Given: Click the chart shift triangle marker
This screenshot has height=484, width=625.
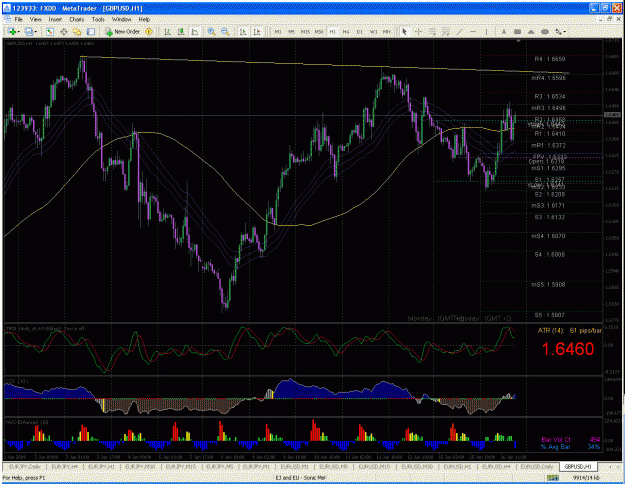Looking at the screenshot, I should coord(518,41).
